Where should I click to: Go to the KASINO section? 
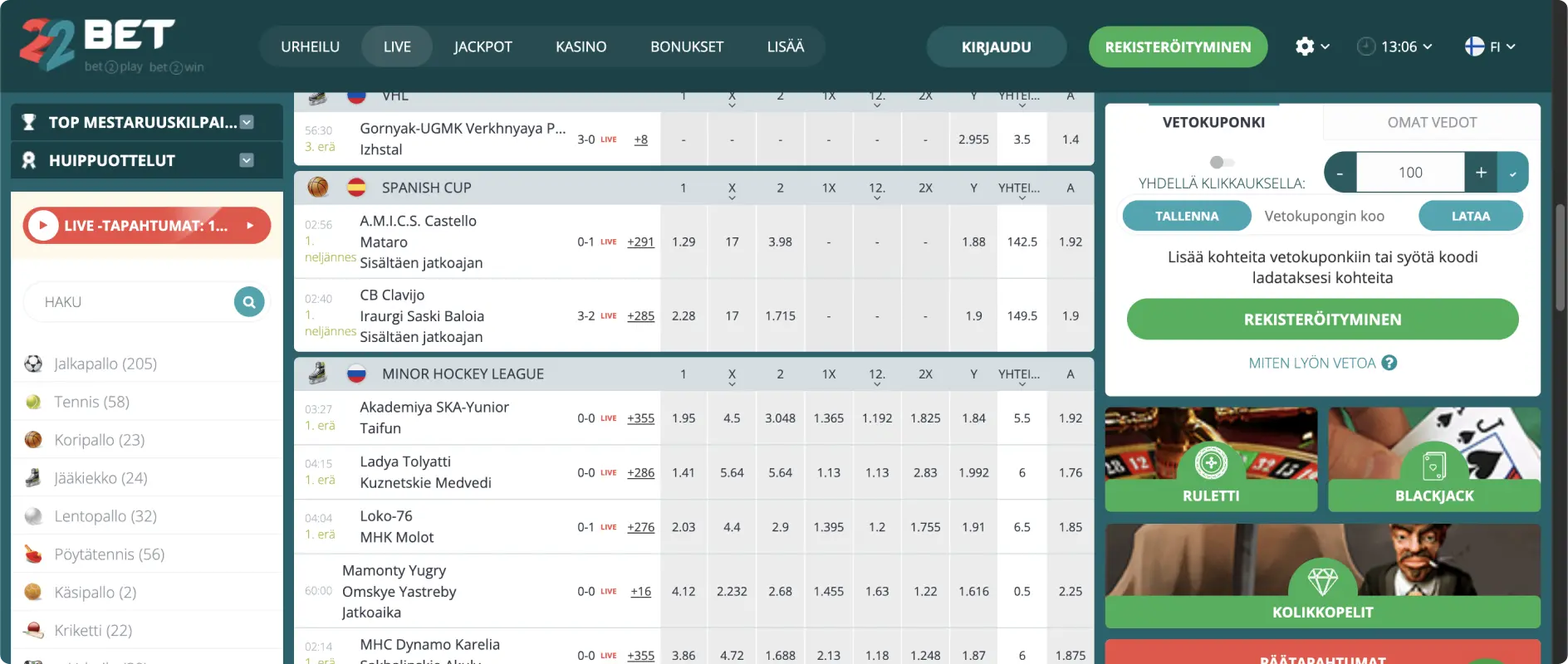pos(581,46)
